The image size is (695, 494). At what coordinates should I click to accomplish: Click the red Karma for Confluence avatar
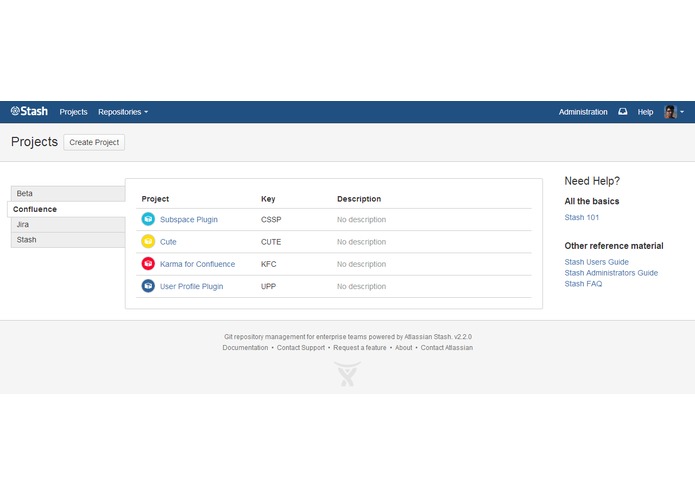(x=148, y=264)
